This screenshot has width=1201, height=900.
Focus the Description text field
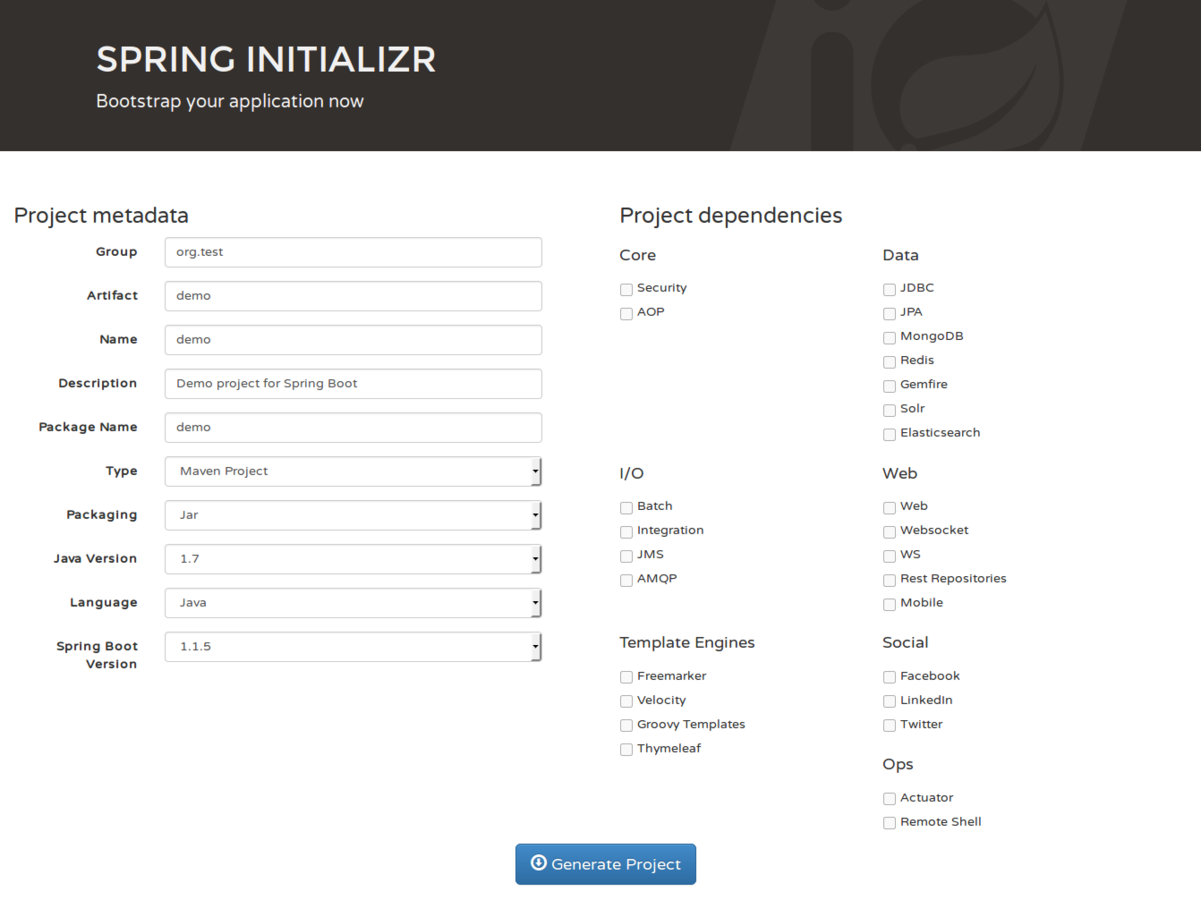353,384
